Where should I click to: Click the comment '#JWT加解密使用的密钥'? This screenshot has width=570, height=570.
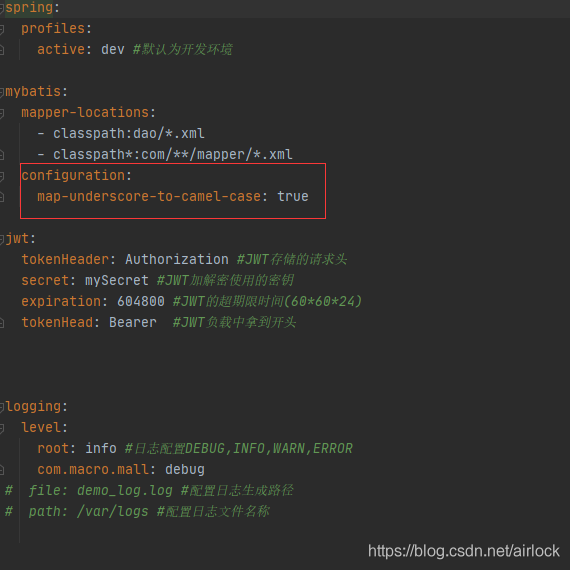point(225,280)
